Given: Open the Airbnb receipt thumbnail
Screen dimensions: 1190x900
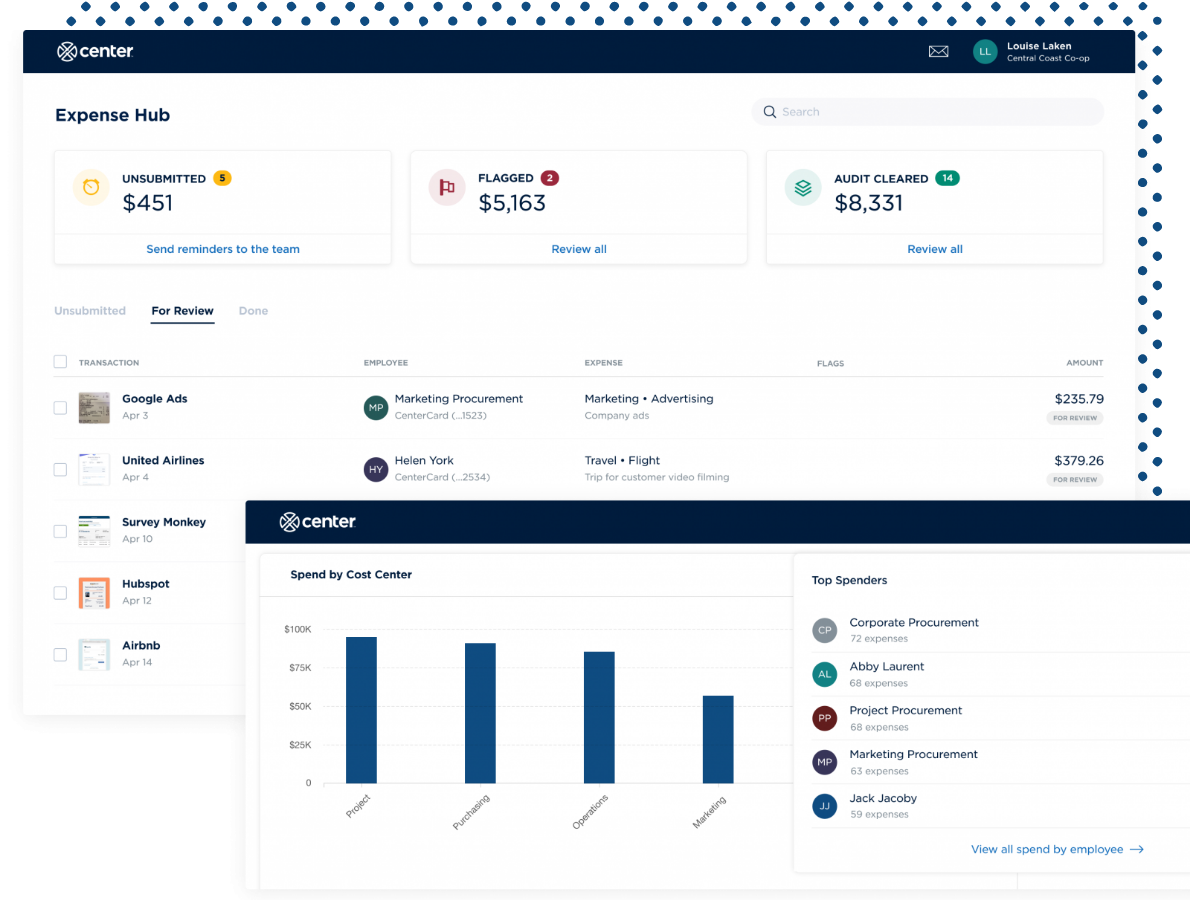Looking at the screenshot, I should pyautogui.click(x=94, y=654).
